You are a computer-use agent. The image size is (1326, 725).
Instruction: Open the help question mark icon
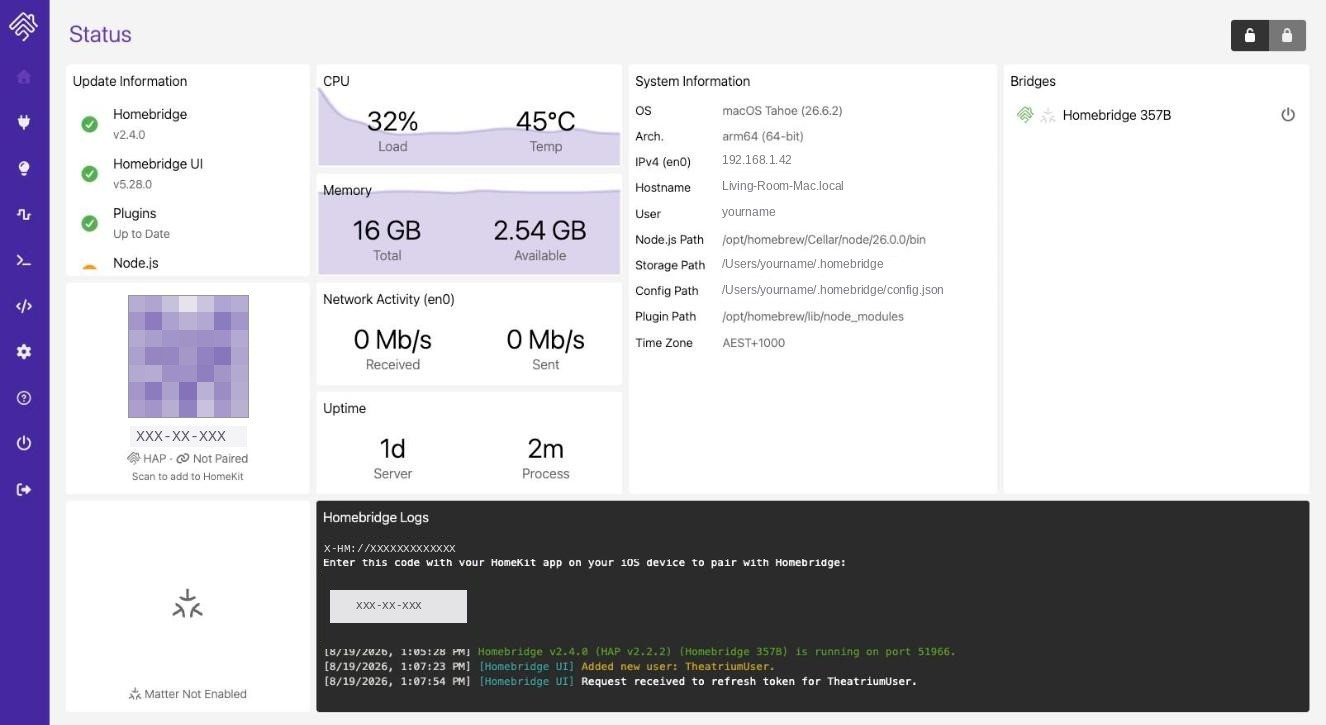[x=24, y=398]
